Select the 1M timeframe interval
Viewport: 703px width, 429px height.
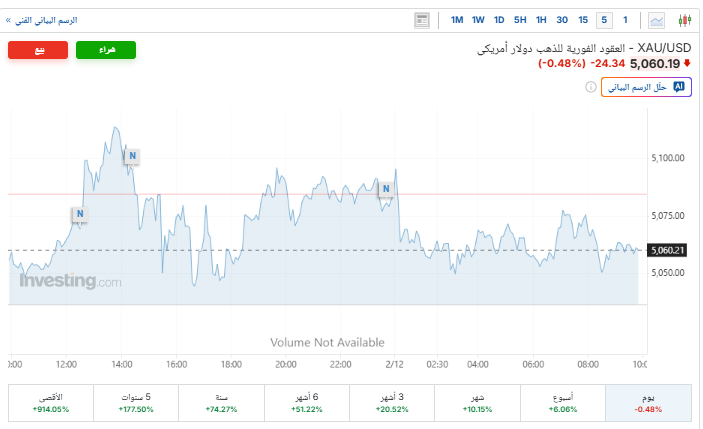tap(457, 20)
